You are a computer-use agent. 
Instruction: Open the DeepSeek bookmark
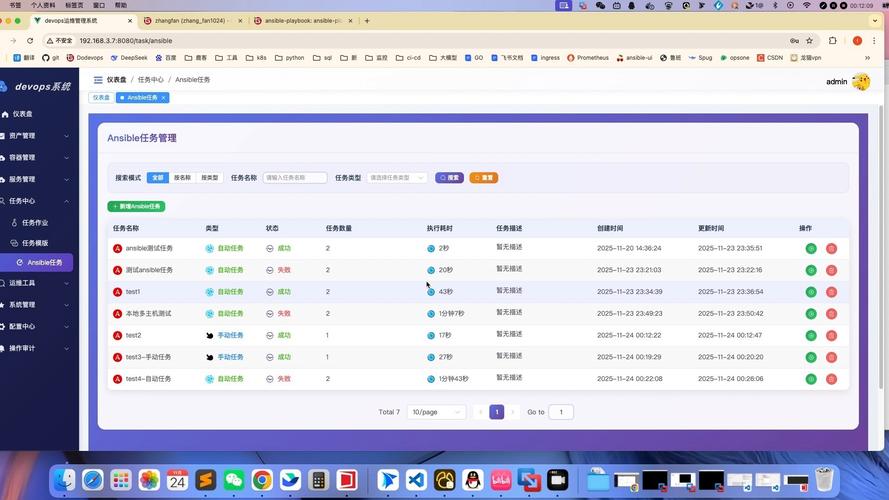coord(129,58)
